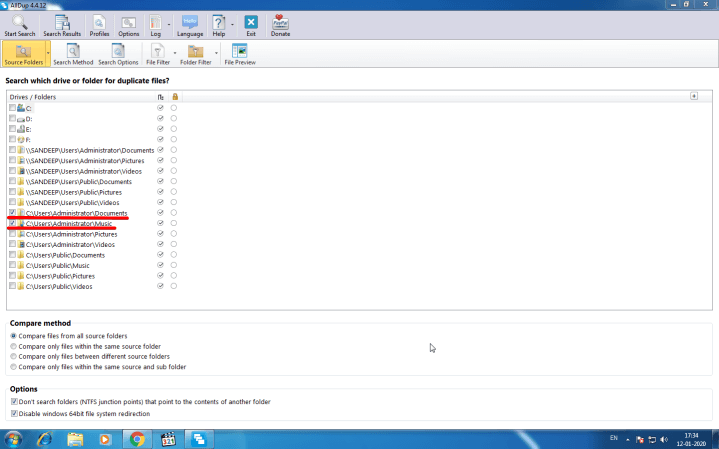
Task: Check the D: drive checkbox
Action: click(12, 118)
